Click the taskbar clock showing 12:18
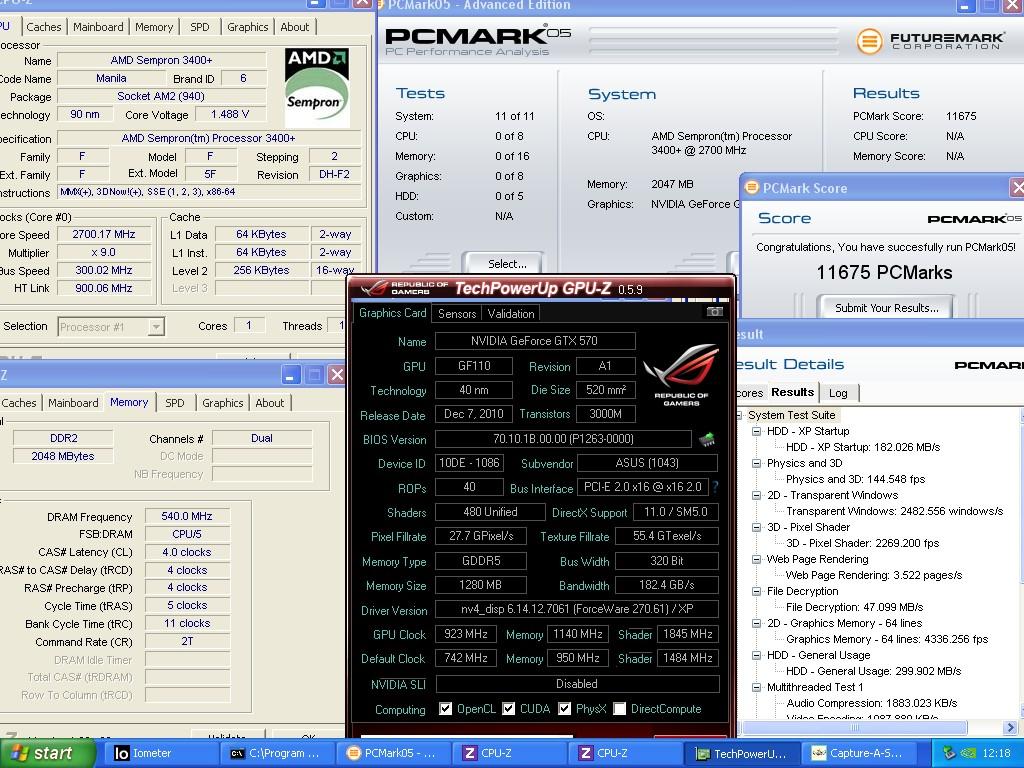The width and height of the screenshot is (1024, 768). (996, 754)
